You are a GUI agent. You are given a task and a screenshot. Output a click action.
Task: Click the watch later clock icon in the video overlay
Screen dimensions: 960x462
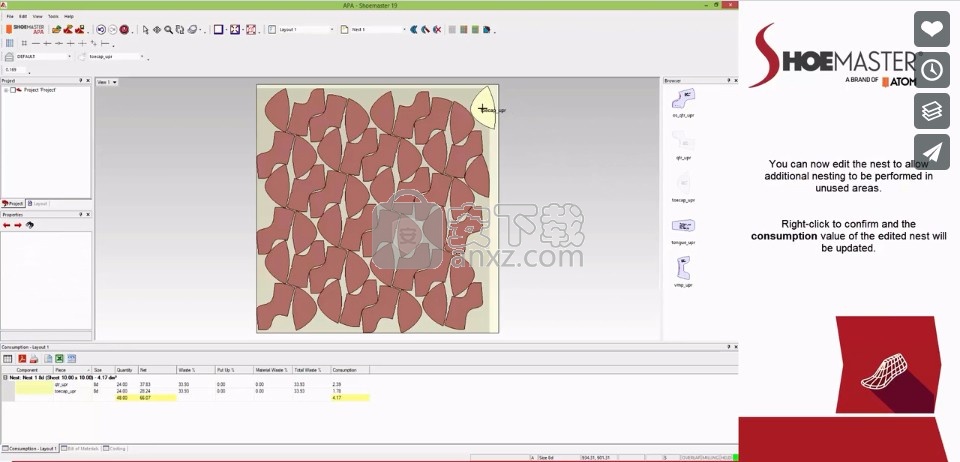(932, 70)
